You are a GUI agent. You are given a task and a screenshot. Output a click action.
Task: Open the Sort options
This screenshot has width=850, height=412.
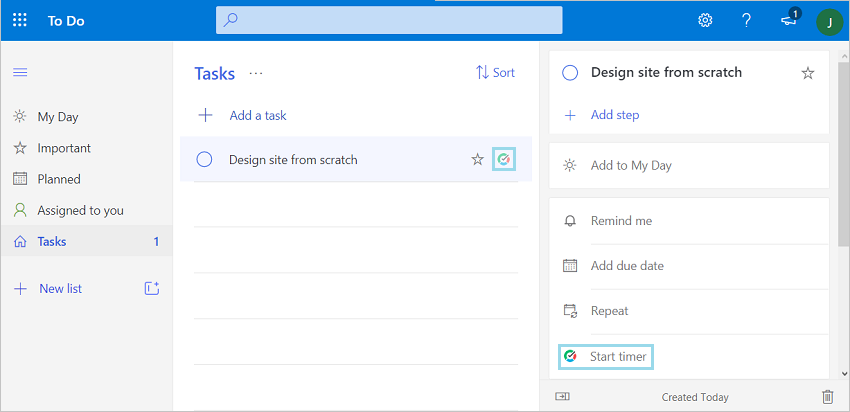click(495, 72)
